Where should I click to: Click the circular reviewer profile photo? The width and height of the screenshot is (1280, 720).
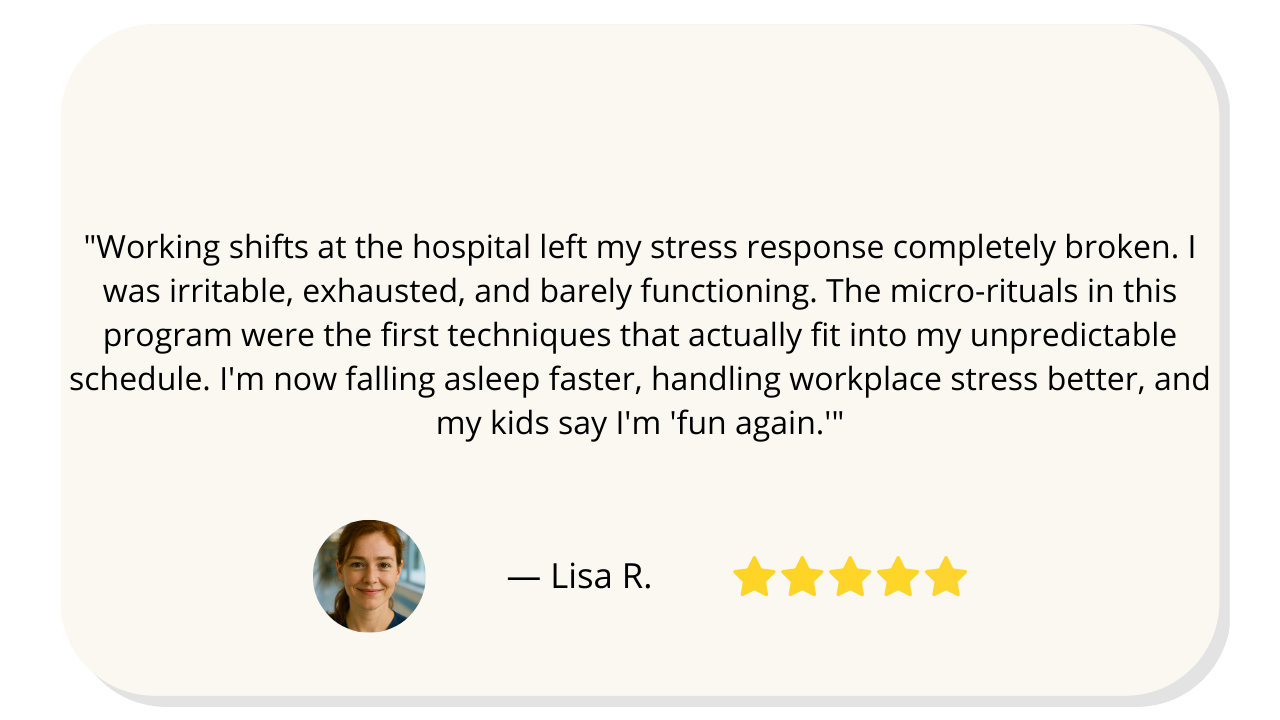click(x=369, y=576)
